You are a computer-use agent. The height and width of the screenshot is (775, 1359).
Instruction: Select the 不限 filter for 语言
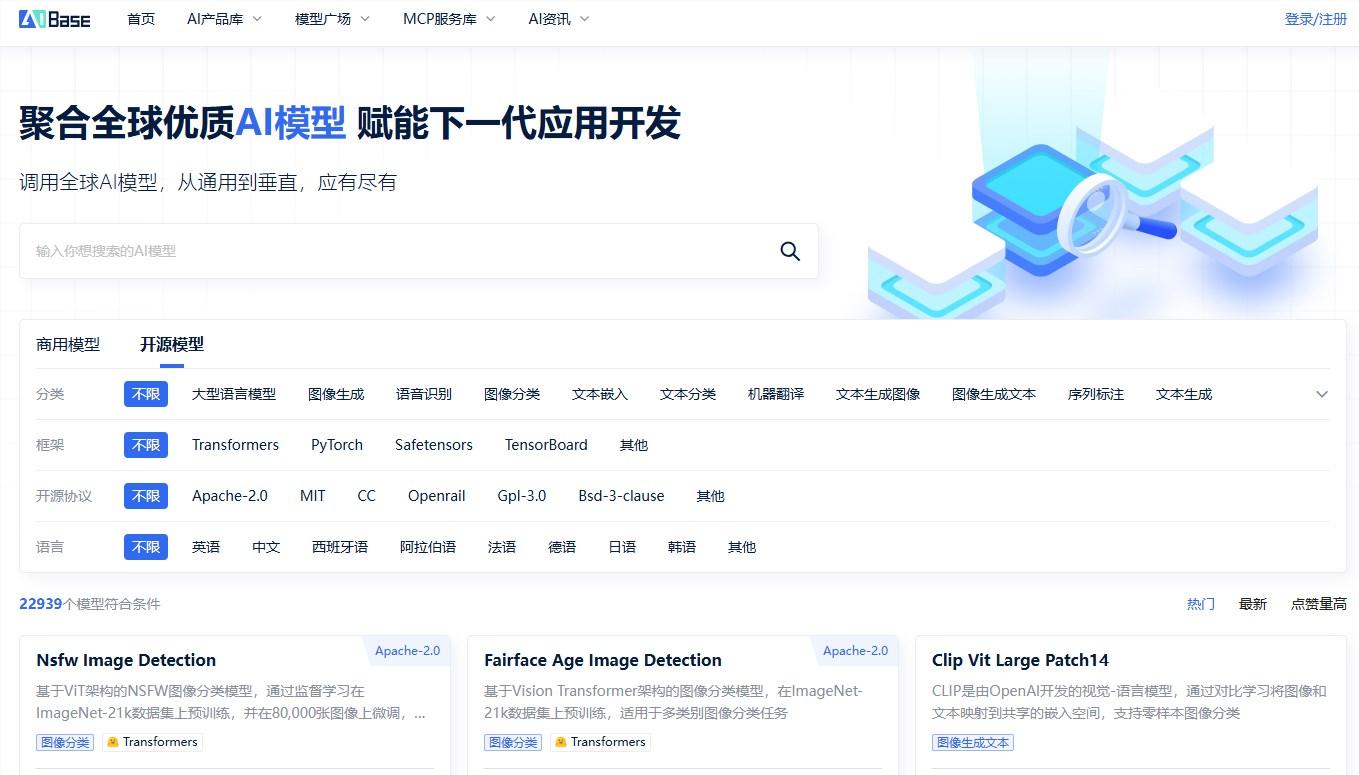point(145,547)
